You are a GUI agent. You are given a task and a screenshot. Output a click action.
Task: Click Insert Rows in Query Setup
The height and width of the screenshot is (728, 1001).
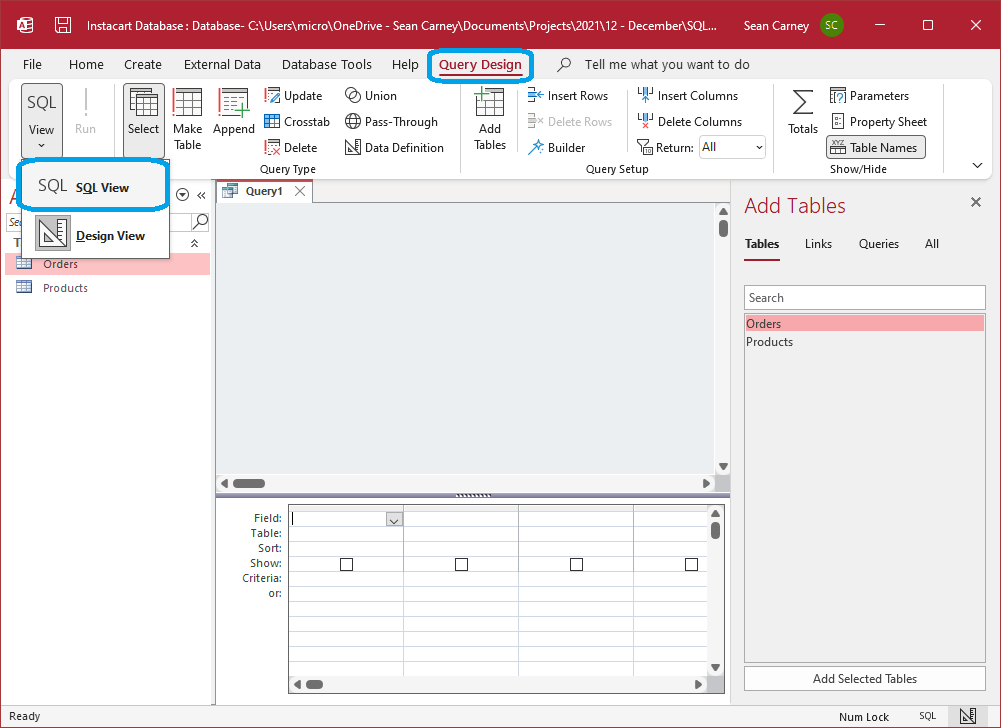(x=569, y=95)
